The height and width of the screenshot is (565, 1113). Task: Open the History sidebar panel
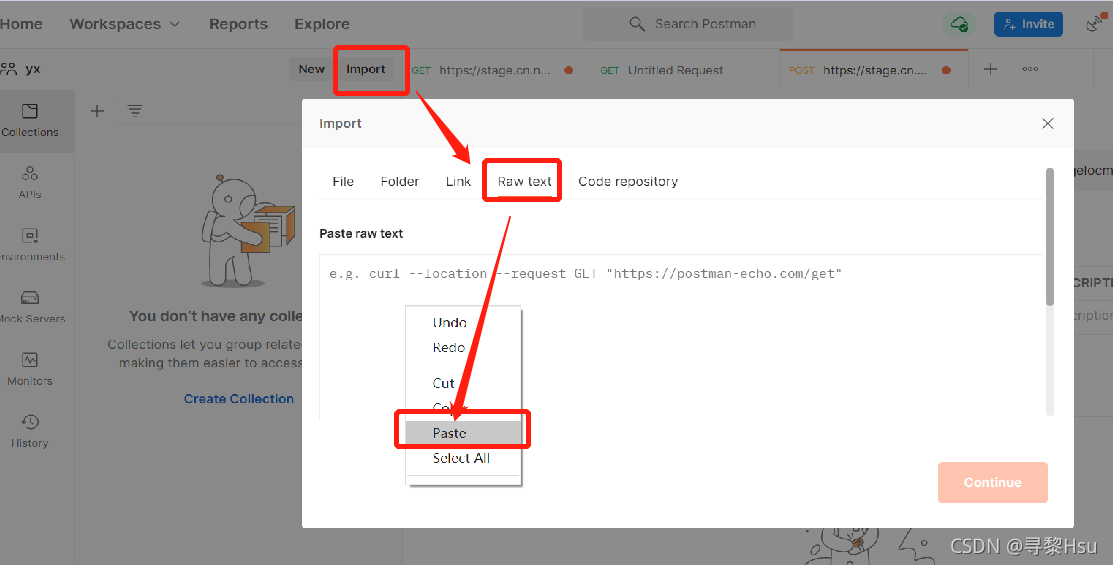point(30,431)
